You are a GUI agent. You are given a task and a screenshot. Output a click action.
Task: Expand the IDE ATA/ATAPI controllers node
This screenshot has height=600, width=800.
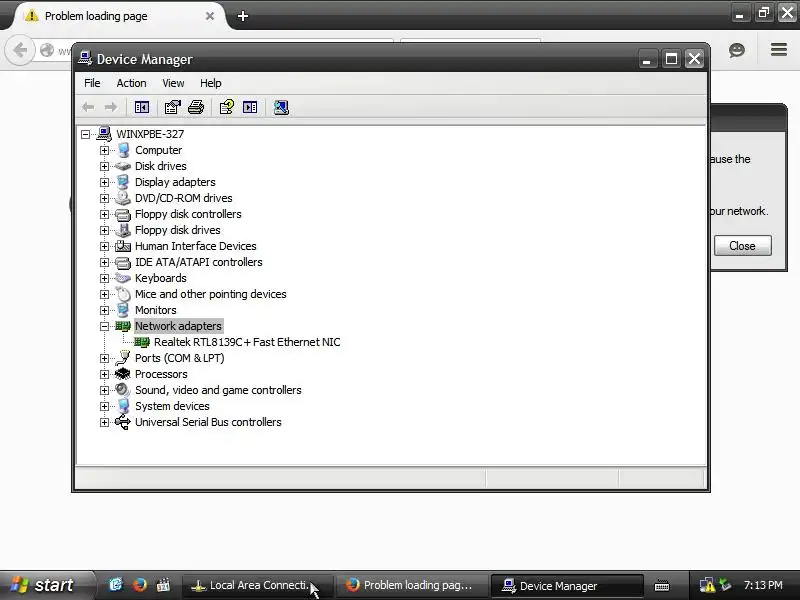point(105,262)
